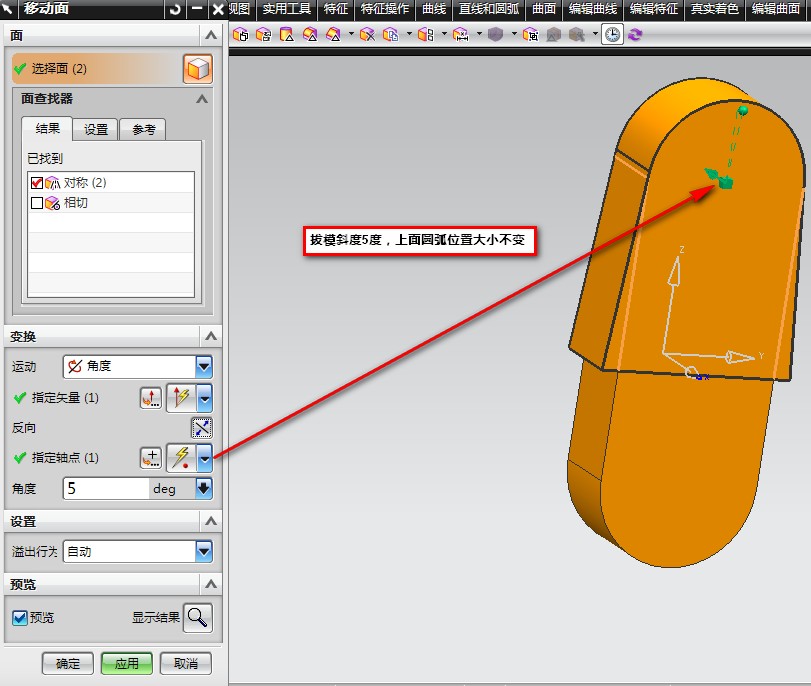Click the show result magnifier icon

pos(198,617)
